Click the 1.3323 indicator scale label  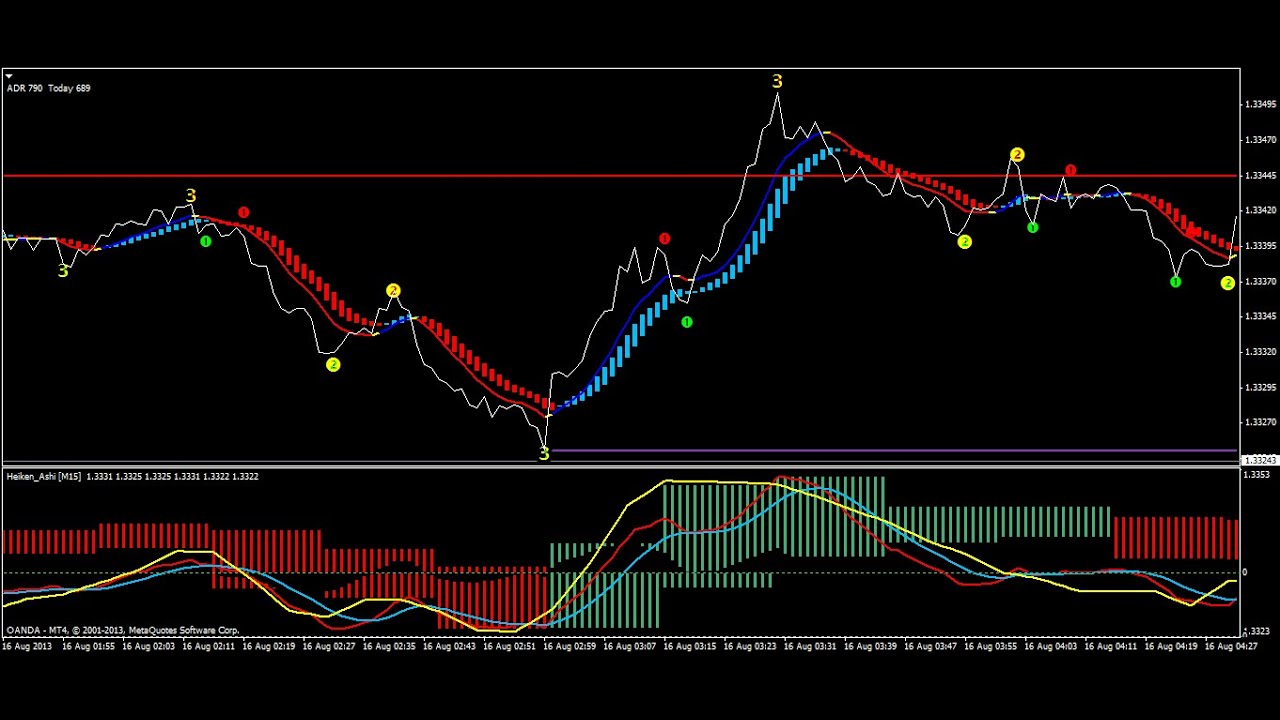[x=1259, y=631]
